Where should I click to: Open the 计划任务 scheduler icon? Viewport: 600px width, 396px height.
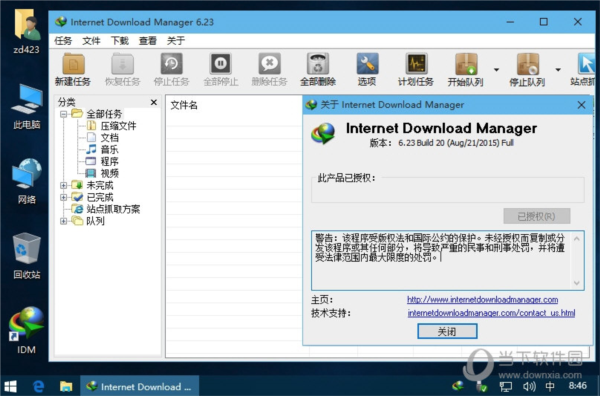point(416,64)
